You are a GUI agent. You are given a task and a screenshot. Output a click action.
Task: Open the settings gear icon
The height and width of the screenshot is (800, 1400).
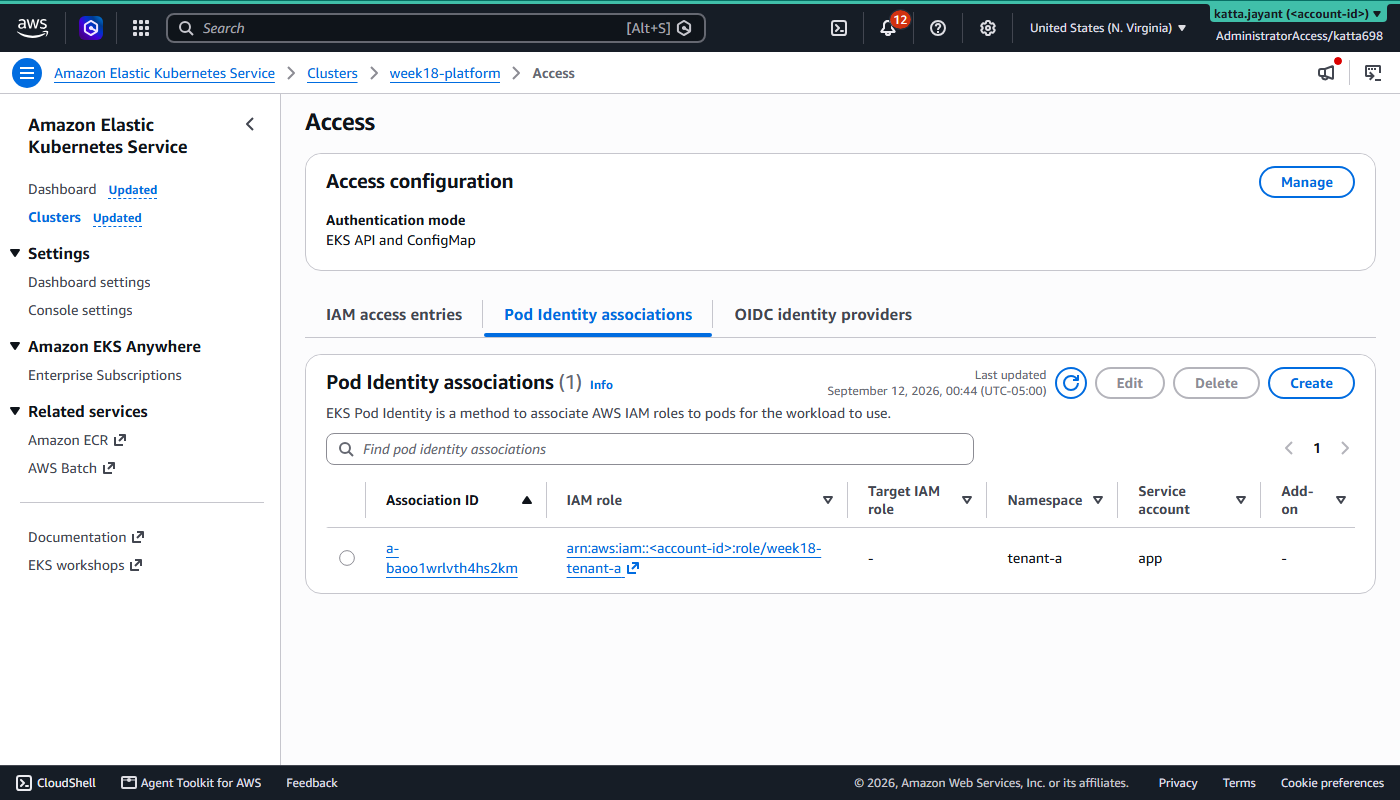988,28
